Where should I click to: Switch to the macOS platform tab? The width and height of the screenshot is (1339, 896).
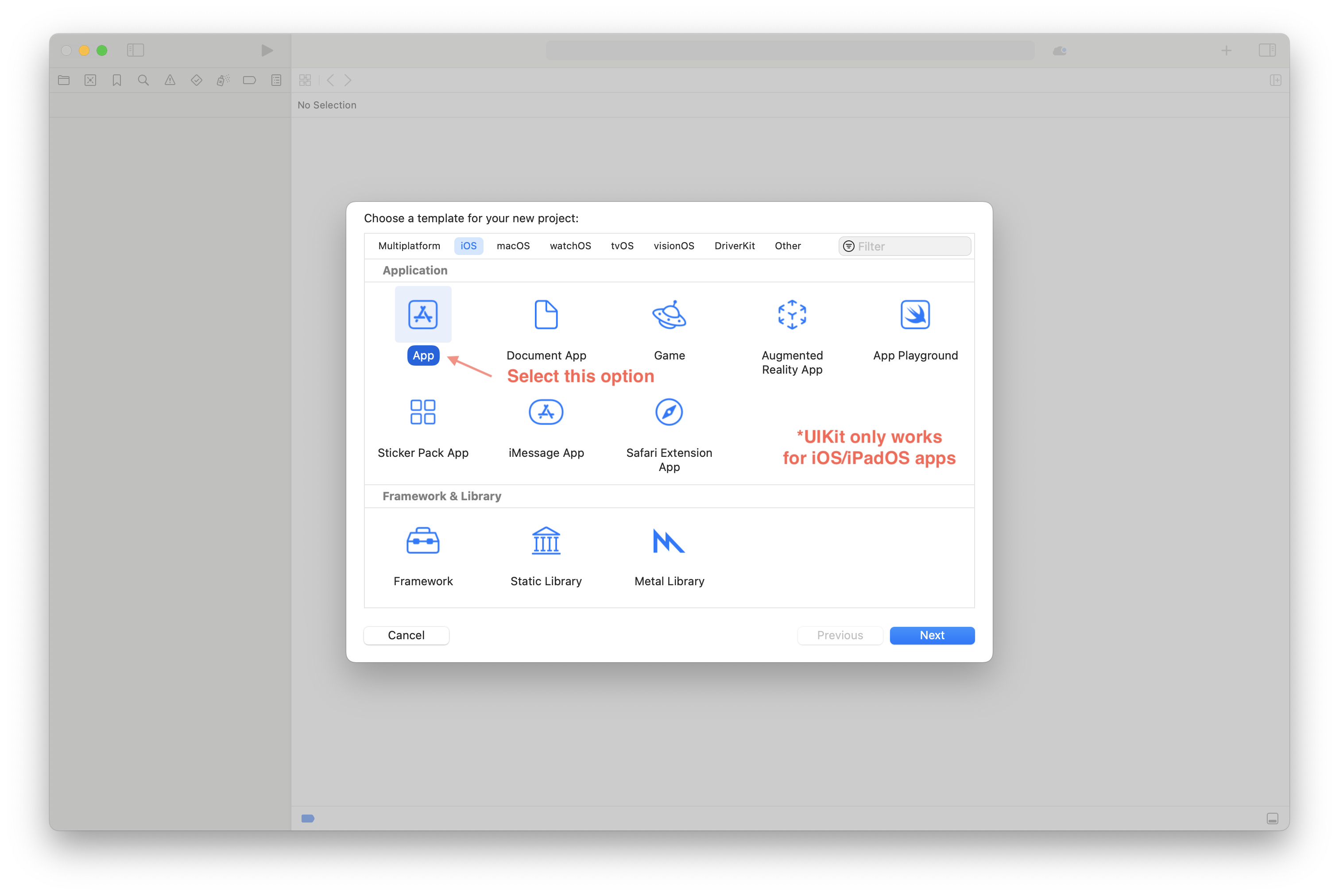513,246
